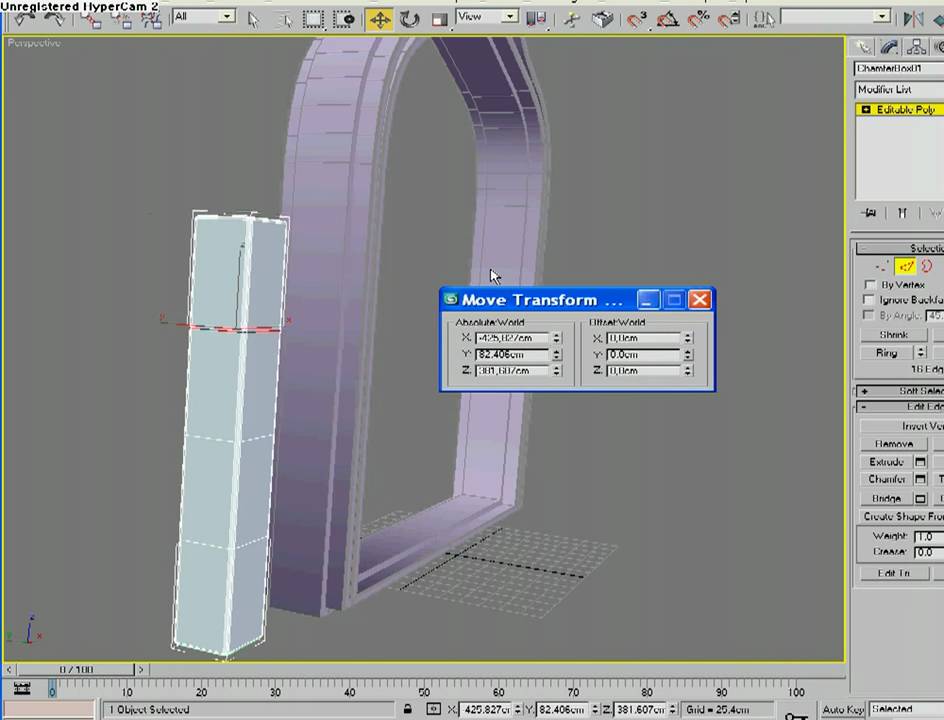Image resolution: width=944 pixels, height=720 pixels.
Task: Enable the Ignore Backfacing checkbox
Action: 869,300
